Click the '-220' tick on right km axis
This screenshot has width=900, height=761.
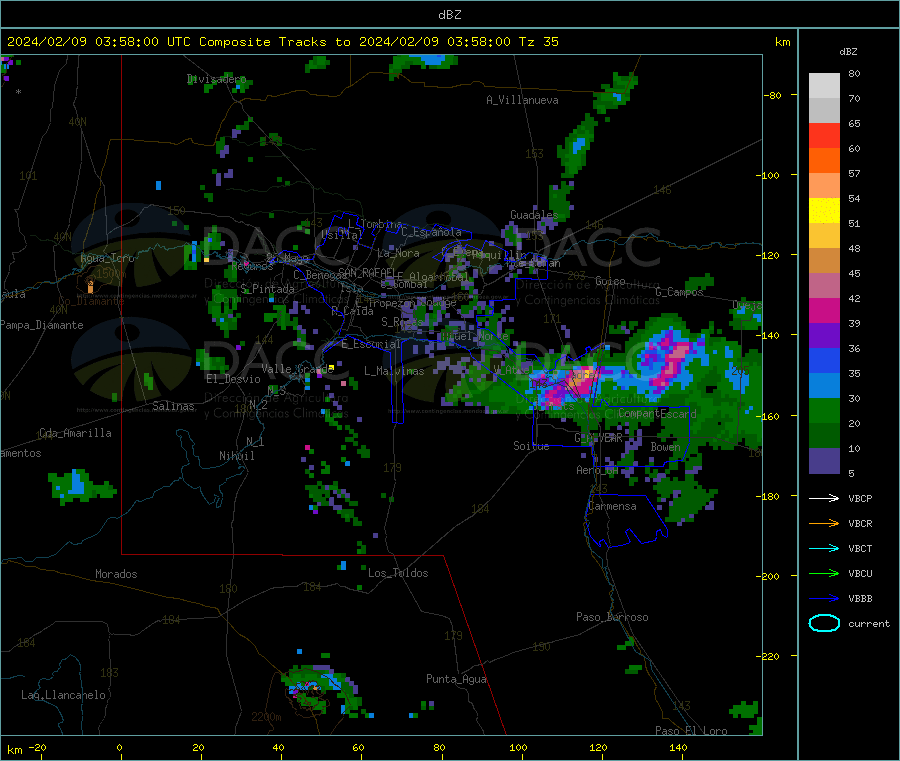coord(769,657)
